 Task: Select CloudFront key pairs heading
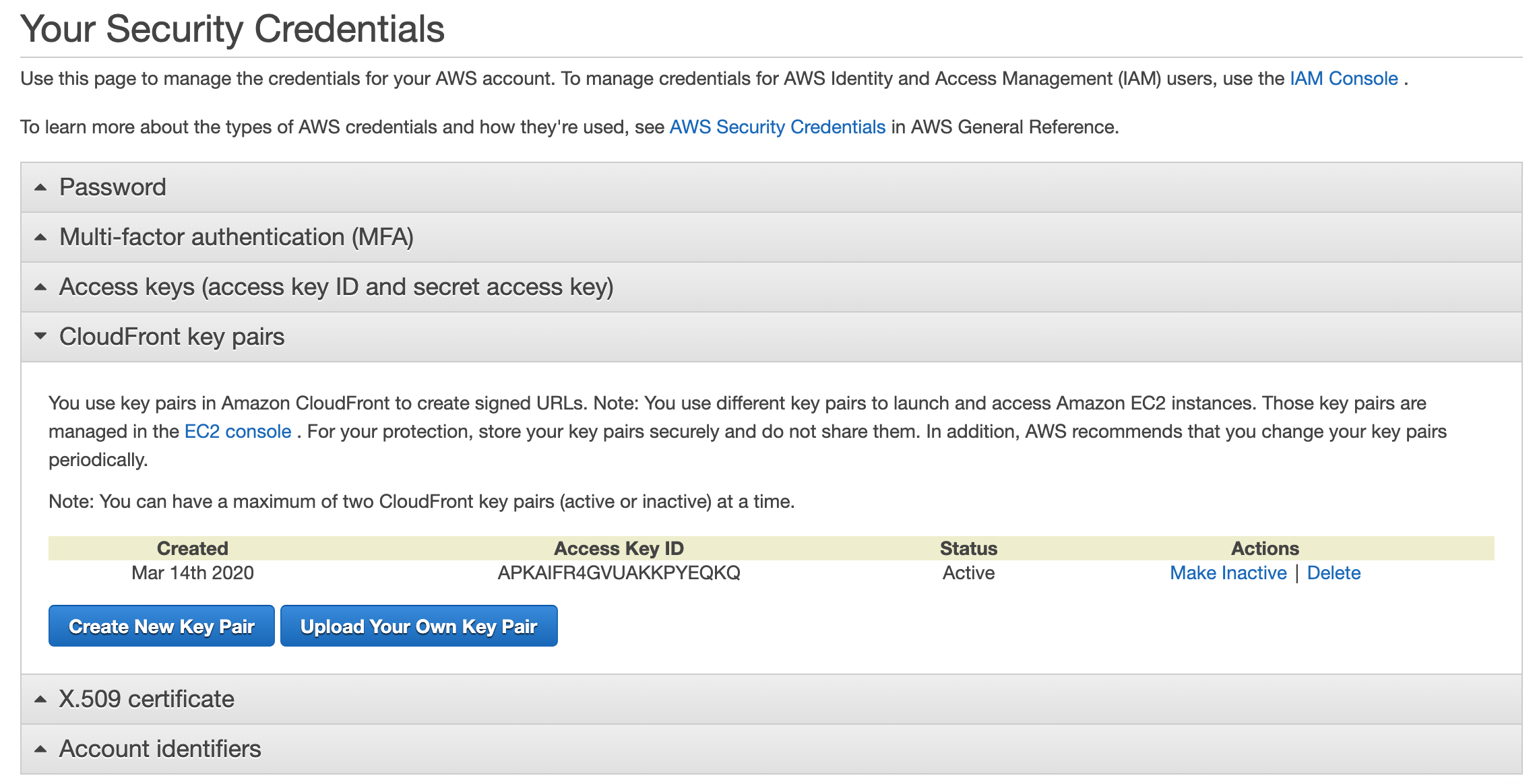[172, 337]
